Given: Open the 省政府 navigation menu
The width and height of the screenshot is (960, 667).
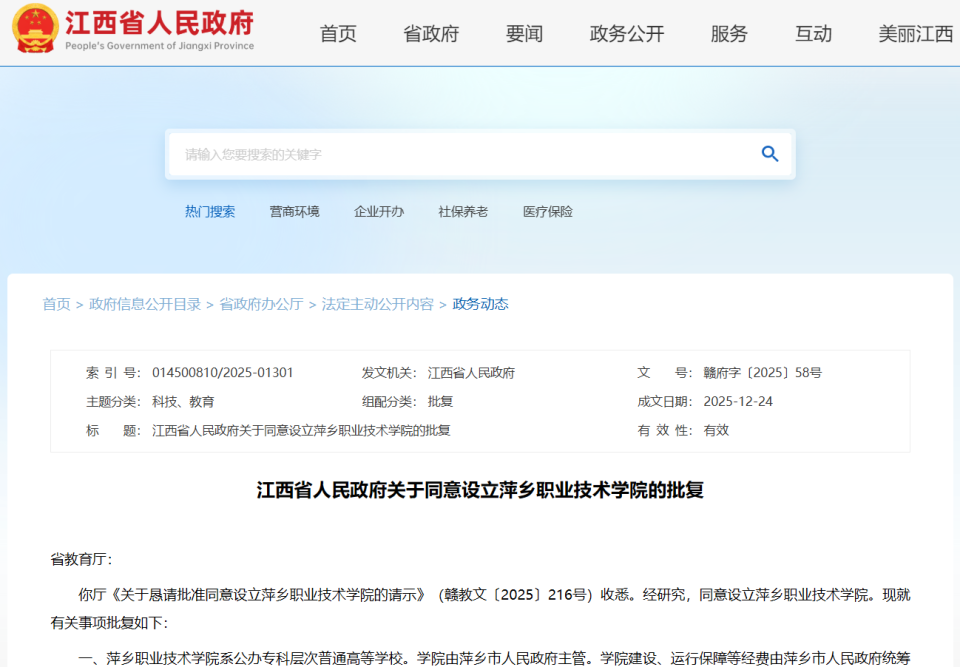Looking at the screenshot, I should coord(430,33).
